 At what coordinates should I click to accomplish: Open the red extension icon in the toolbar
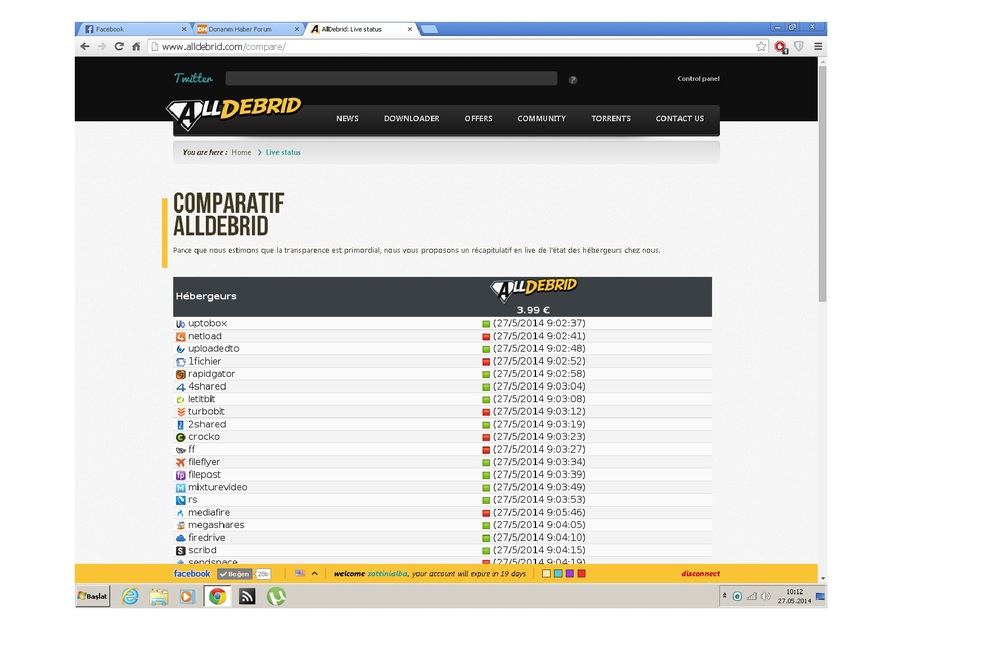(780, 47)
